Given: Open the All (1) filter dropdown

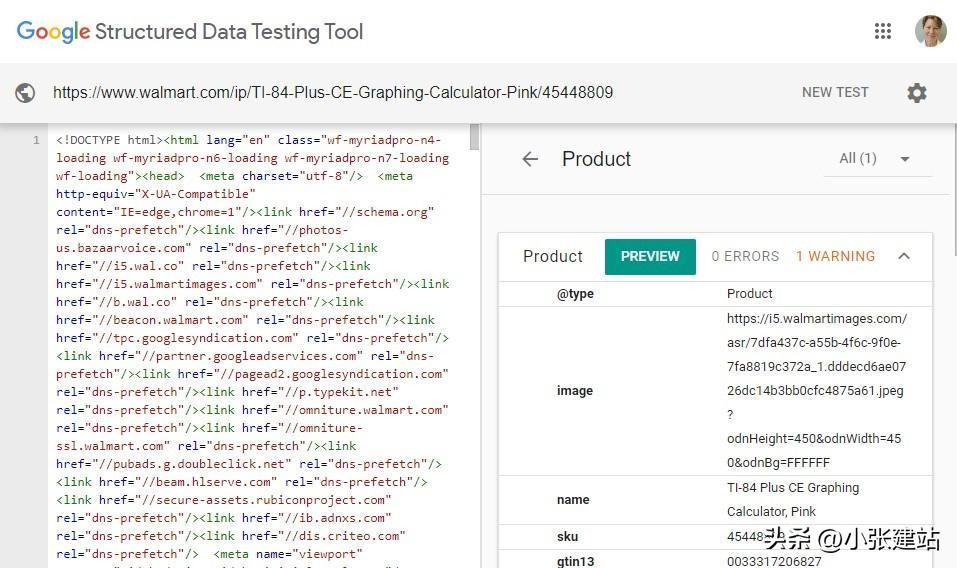Looking at the screenshot, I should pyautogui.click(x=858, y=158).
